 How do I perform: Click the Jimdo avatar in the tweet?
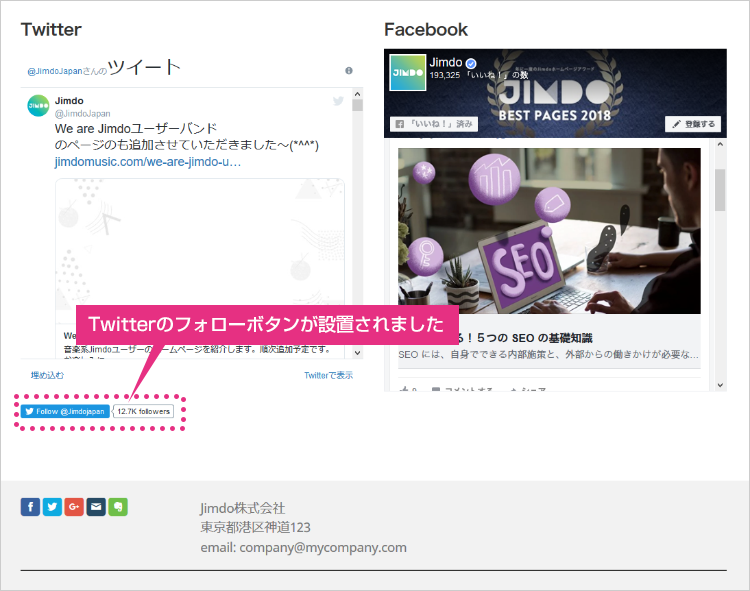[x=38, y=106]
